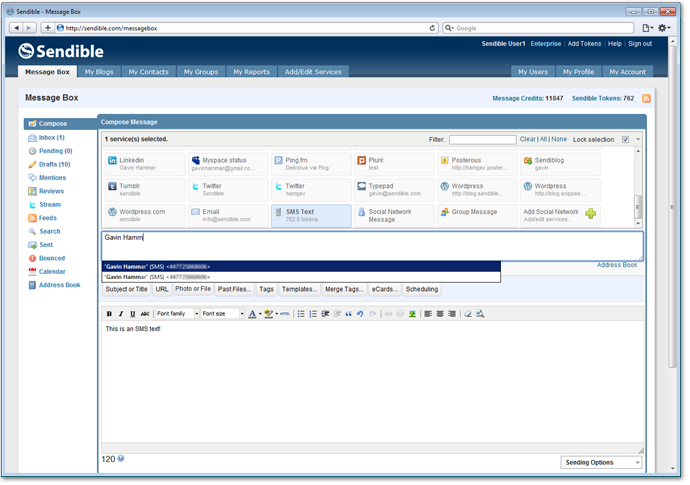Click the Scheduling button
The height and width of the screenshot is (485, 690).
point(424,290)
